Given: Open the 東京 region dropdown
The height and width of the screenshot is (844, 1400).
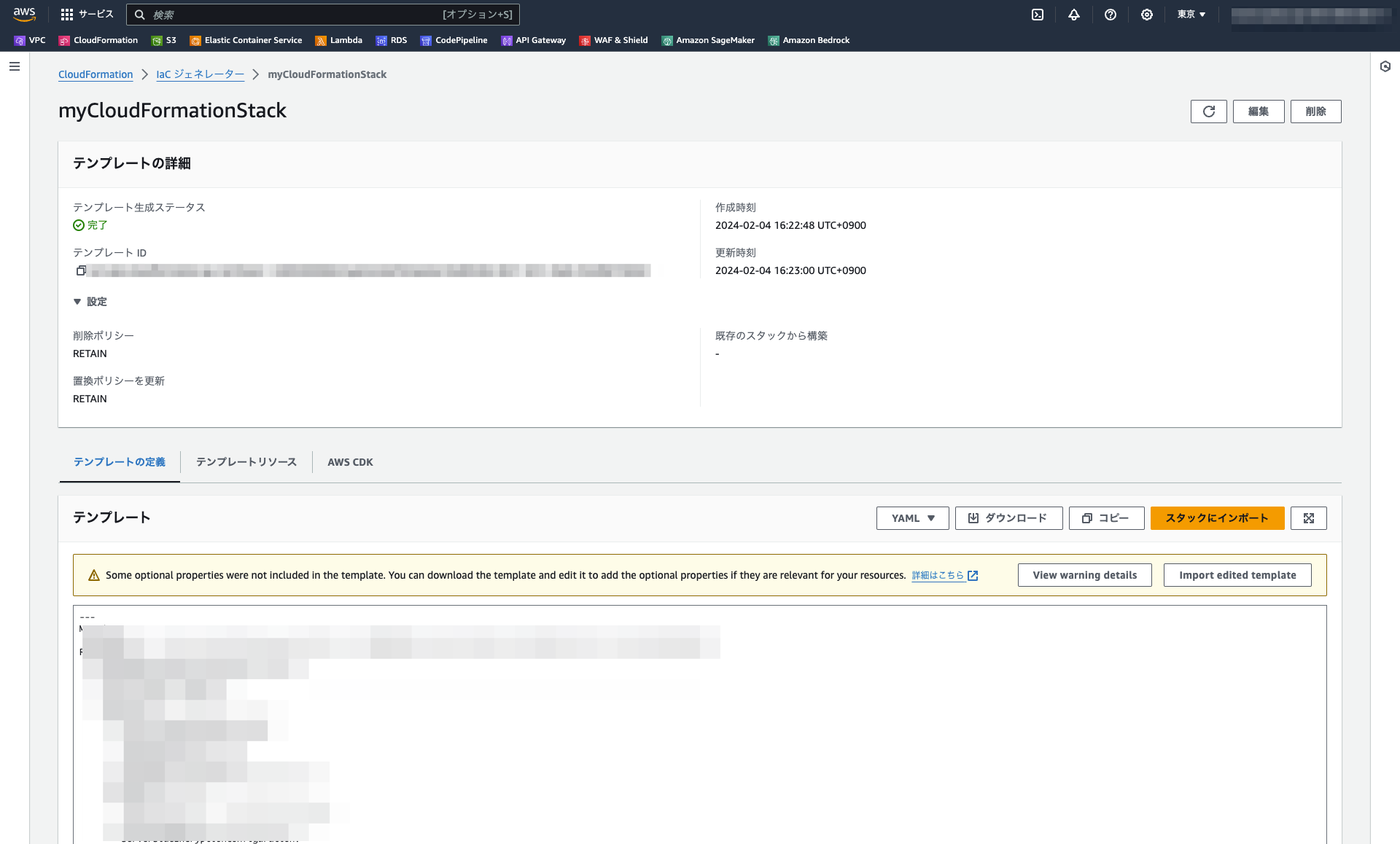Looking at the screenshot, I should pos(1191,15).
